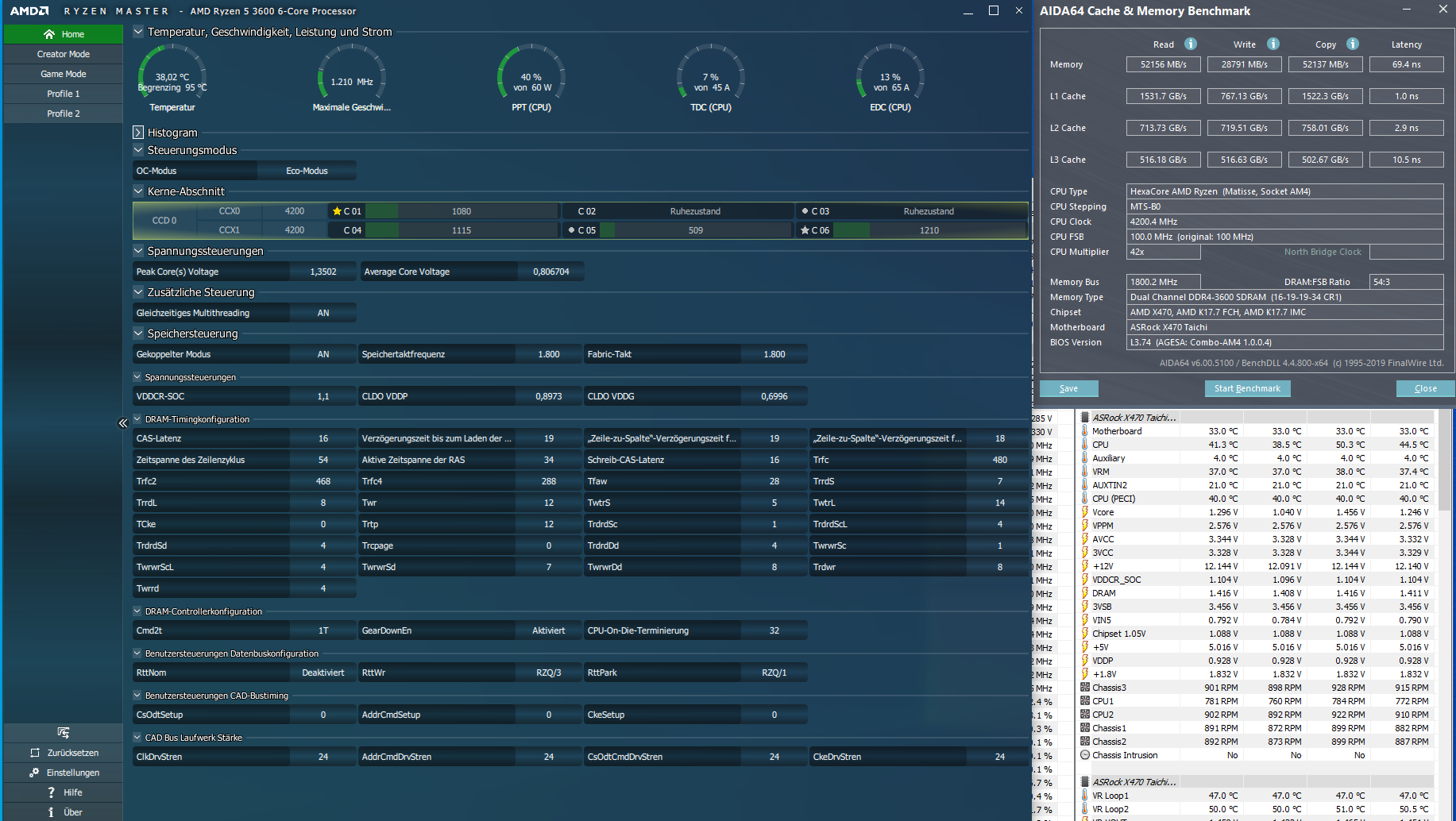Click the chip icon on first ASRock X470 Taichi header
Viewport: 1456px width, 821px height.
1085,418
